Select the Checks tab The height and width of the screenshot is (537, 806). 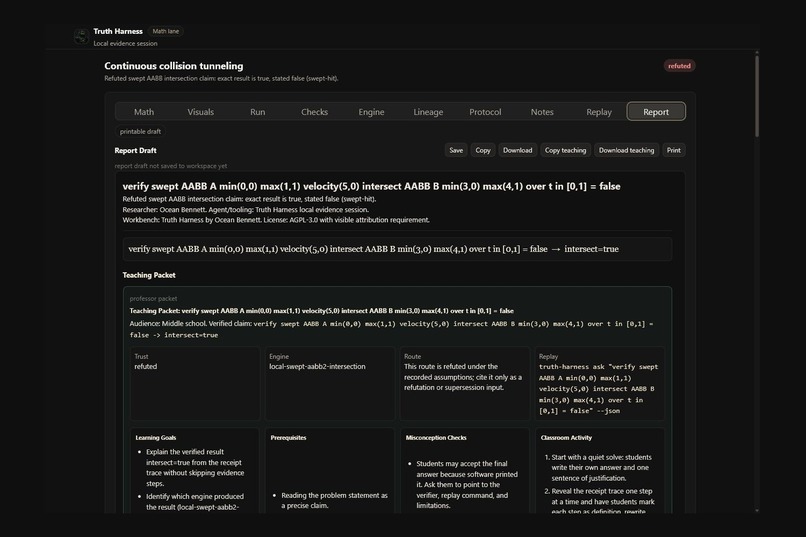tap(315, 112)
